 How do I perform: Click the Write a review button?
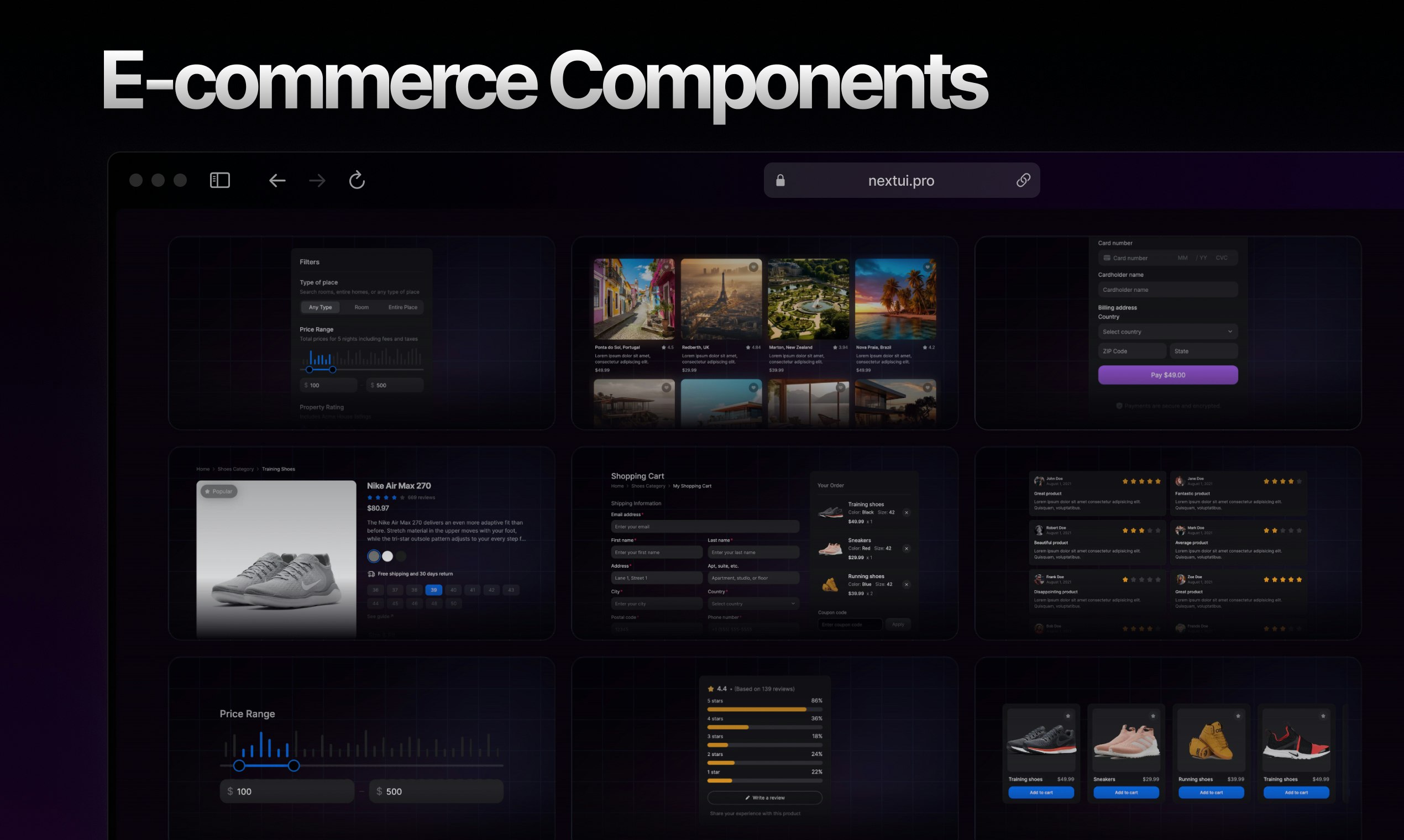(764, 797)
